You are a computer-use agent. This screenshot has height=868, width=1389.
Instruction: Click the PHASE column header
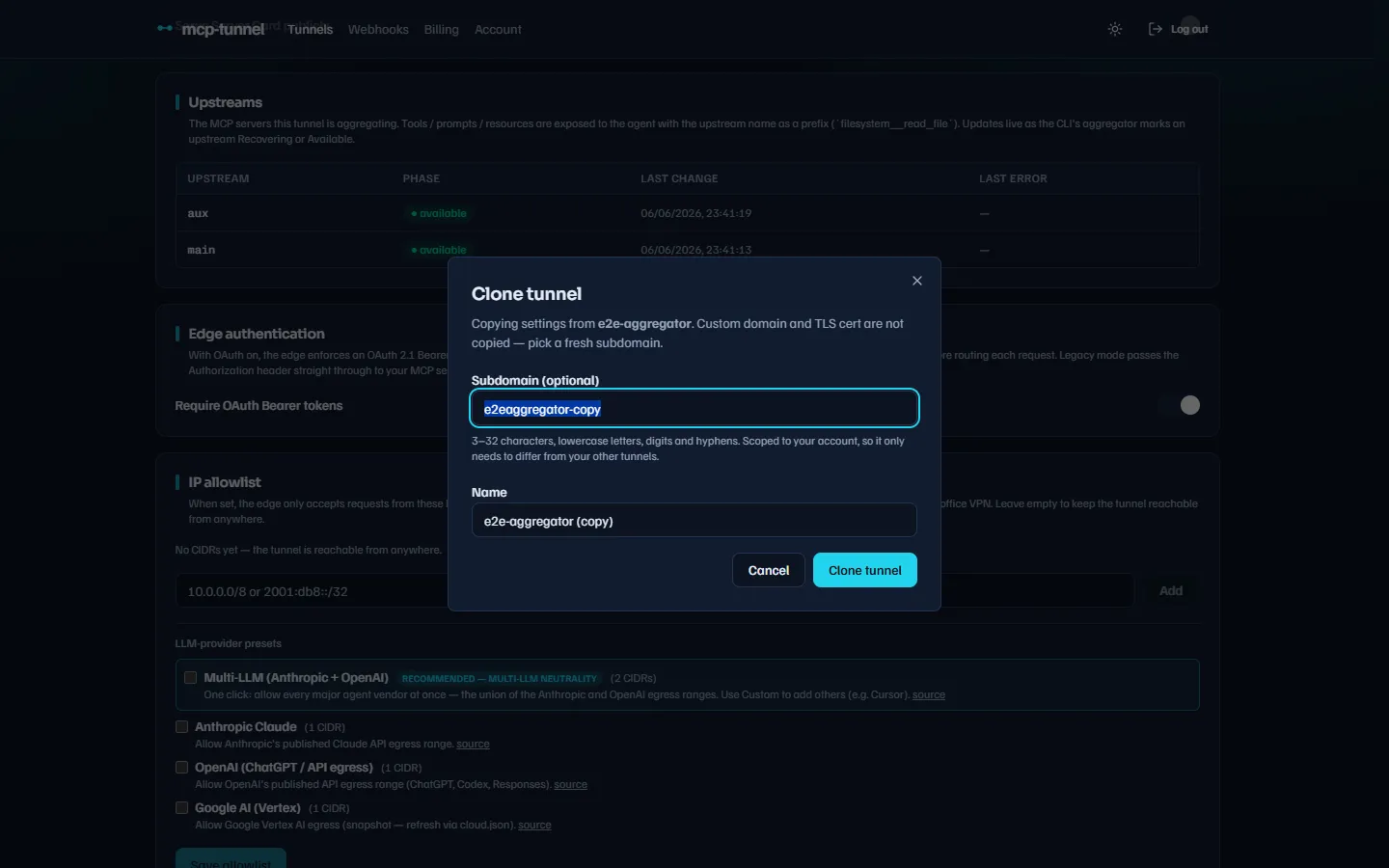pos(421,178)
